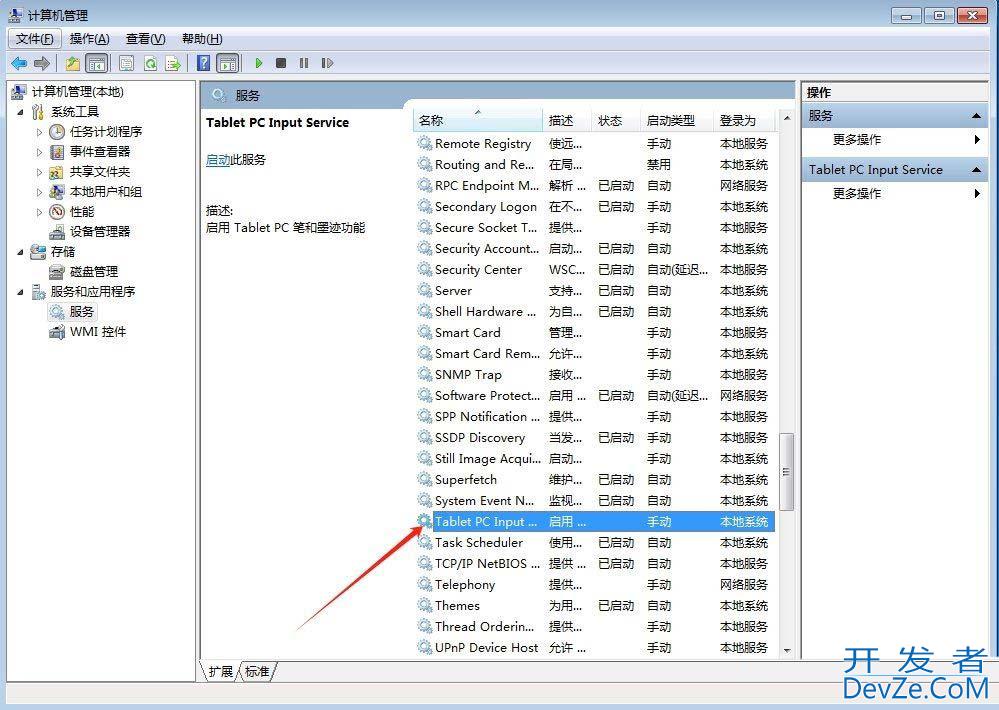The height and width of the screenshot is (710, 999).
Task: Click the properties toolbar icon
Action: point(127,63)
